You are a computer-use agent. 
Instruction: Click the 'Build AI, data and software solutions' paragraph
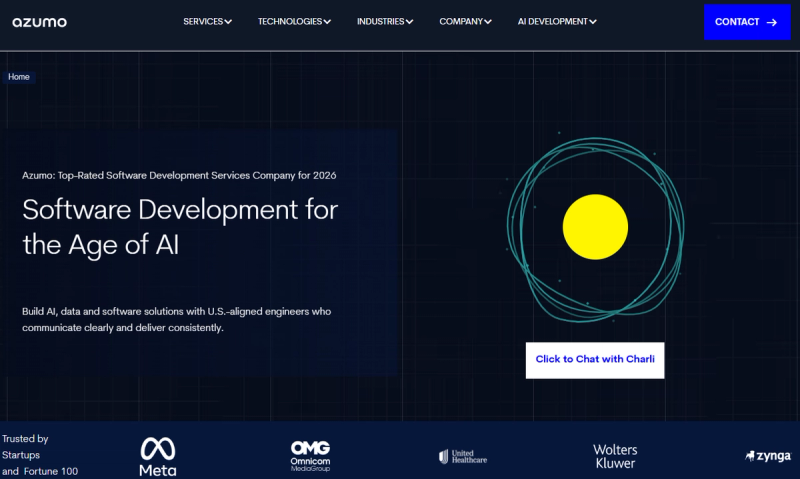177,319
